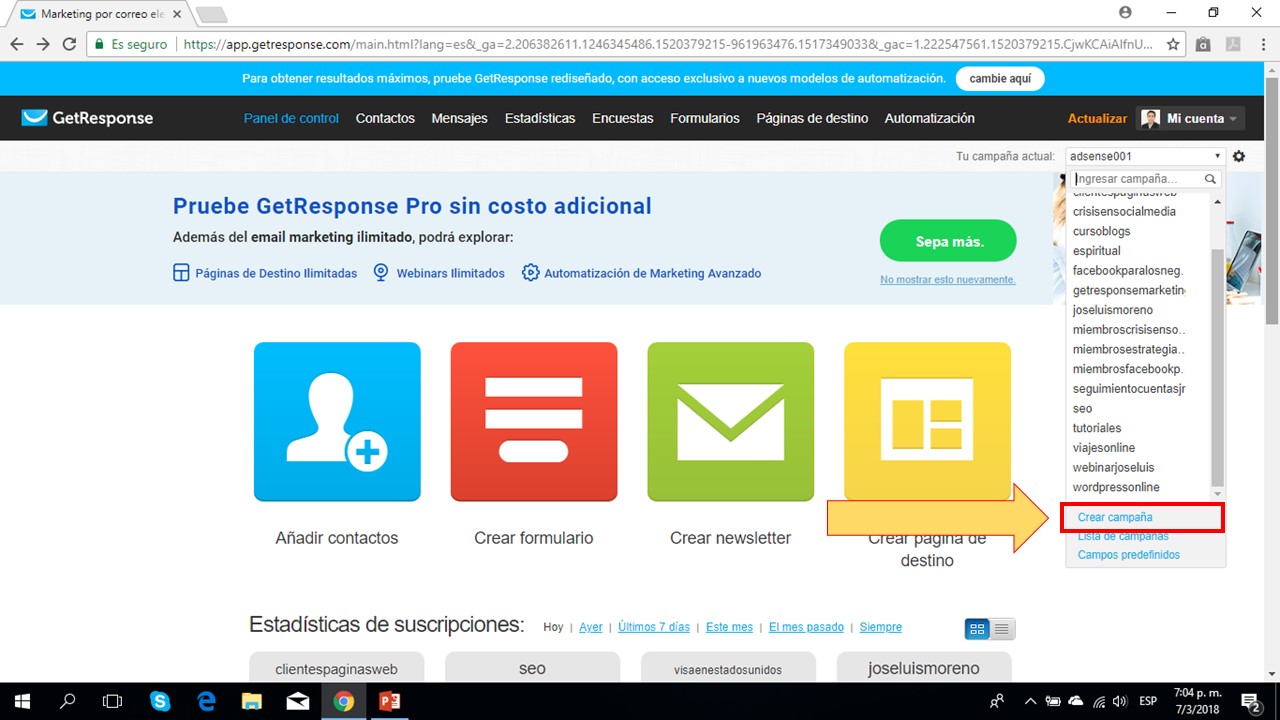Image resolution: width=1280 pixels, height=720 pixels.
Task: Show hidden system tray icons
Action: coord(1030,701)
